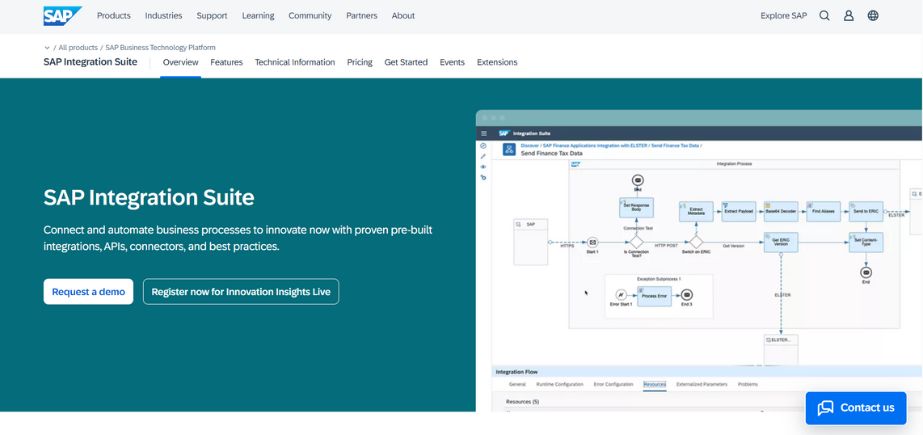Click the Start 1 envelope event in flow
The image size is (923, 435).
tap(593, 242)
